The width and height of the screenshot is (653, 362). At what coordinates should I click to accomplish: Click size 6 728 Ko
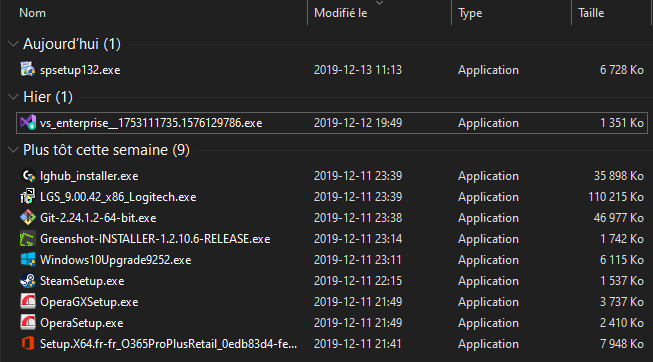621,70
